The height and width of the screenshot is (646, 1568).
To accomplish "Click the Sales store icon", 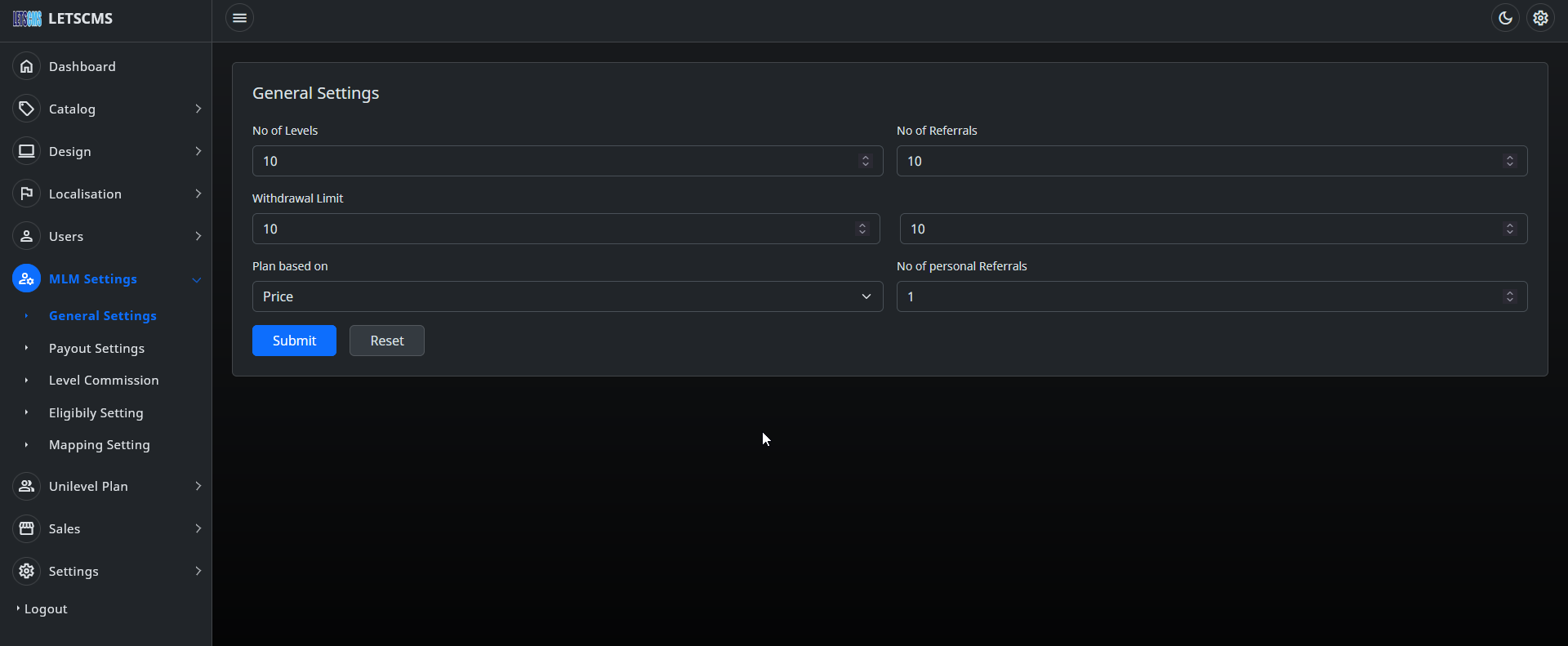I will pyautogui.click(x=26, y=528).
